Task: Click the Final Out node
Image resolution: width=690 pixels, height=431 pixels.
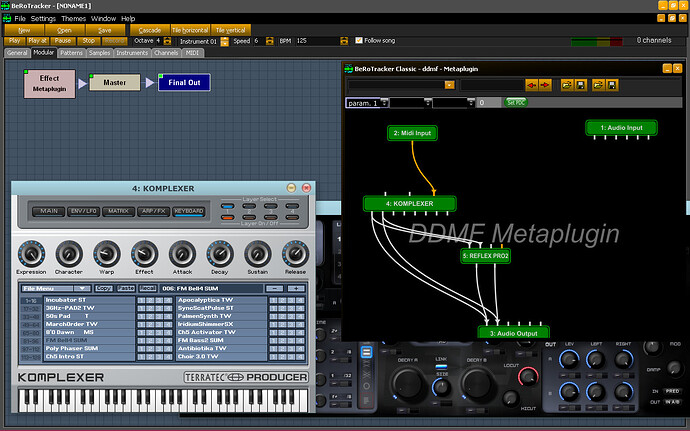Action: (184, 82)
